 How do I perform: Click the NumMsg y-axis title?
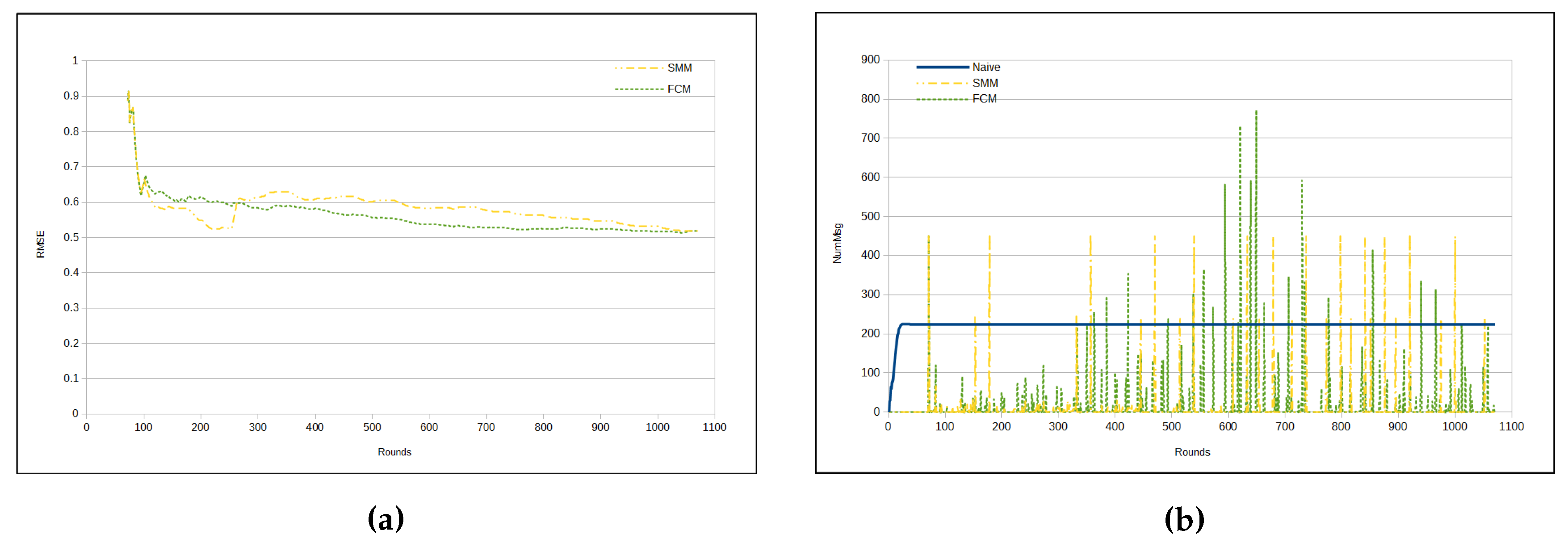tap(838, 243)
